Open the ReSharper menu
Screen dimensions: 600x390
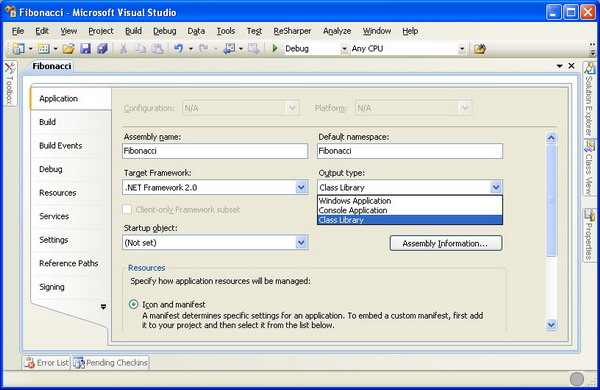(x=292, y=31)
